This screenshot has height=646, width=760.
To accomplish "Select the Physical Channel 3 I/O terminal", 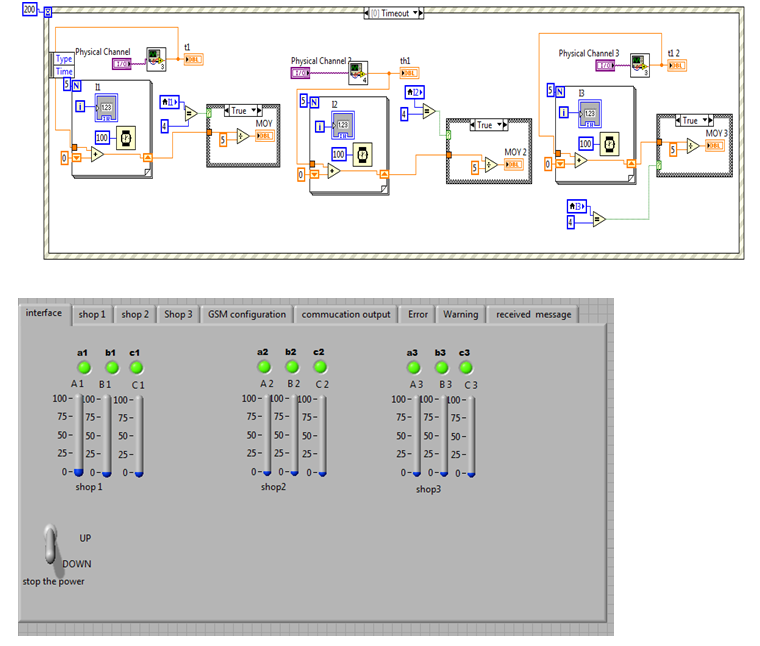I will [x=605, y=65].
